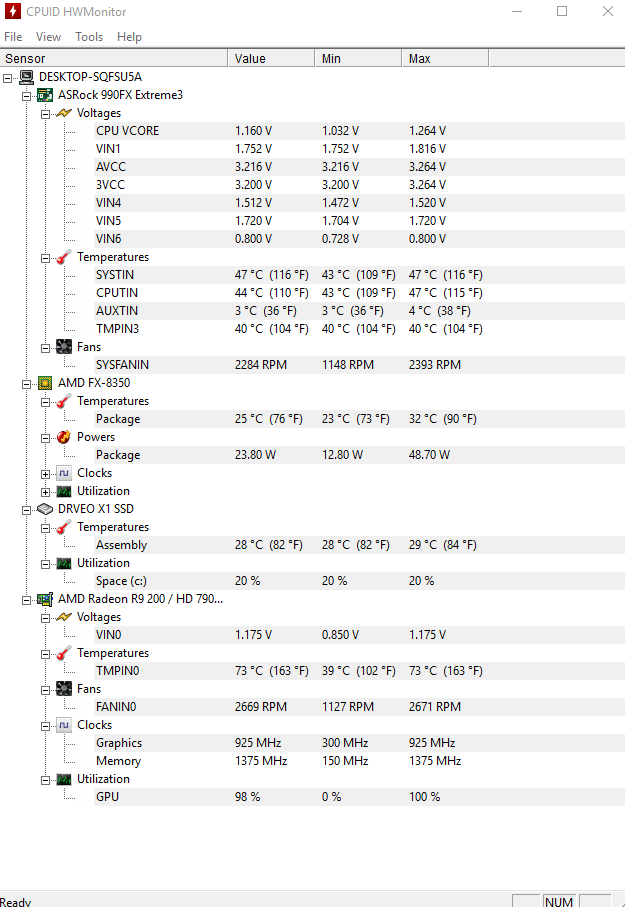The width and height of the screenshot is (625, 907).
Task: Select the GPU utilization row
Action: coord(107,797)
